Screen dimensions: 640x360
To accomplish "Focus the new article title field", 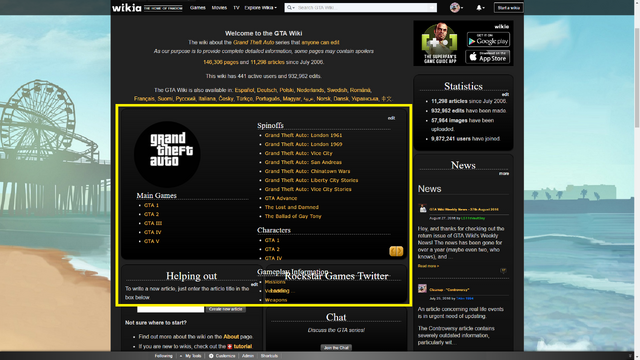I will 171,309.
